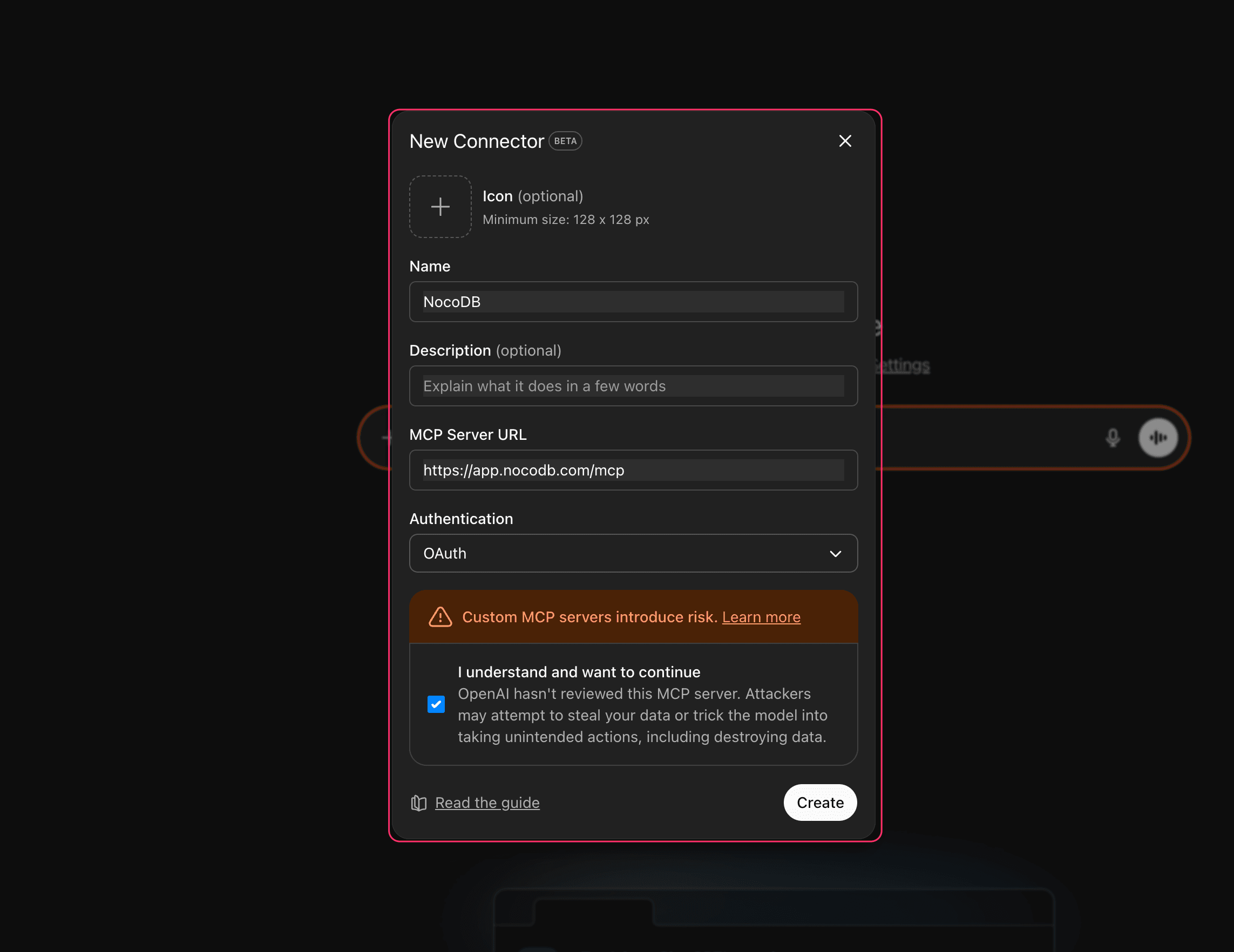Image resolution: width=1234 pixels, height=952 pixels.
Task: Open the Read the guide link
Action: coord(487,803)
